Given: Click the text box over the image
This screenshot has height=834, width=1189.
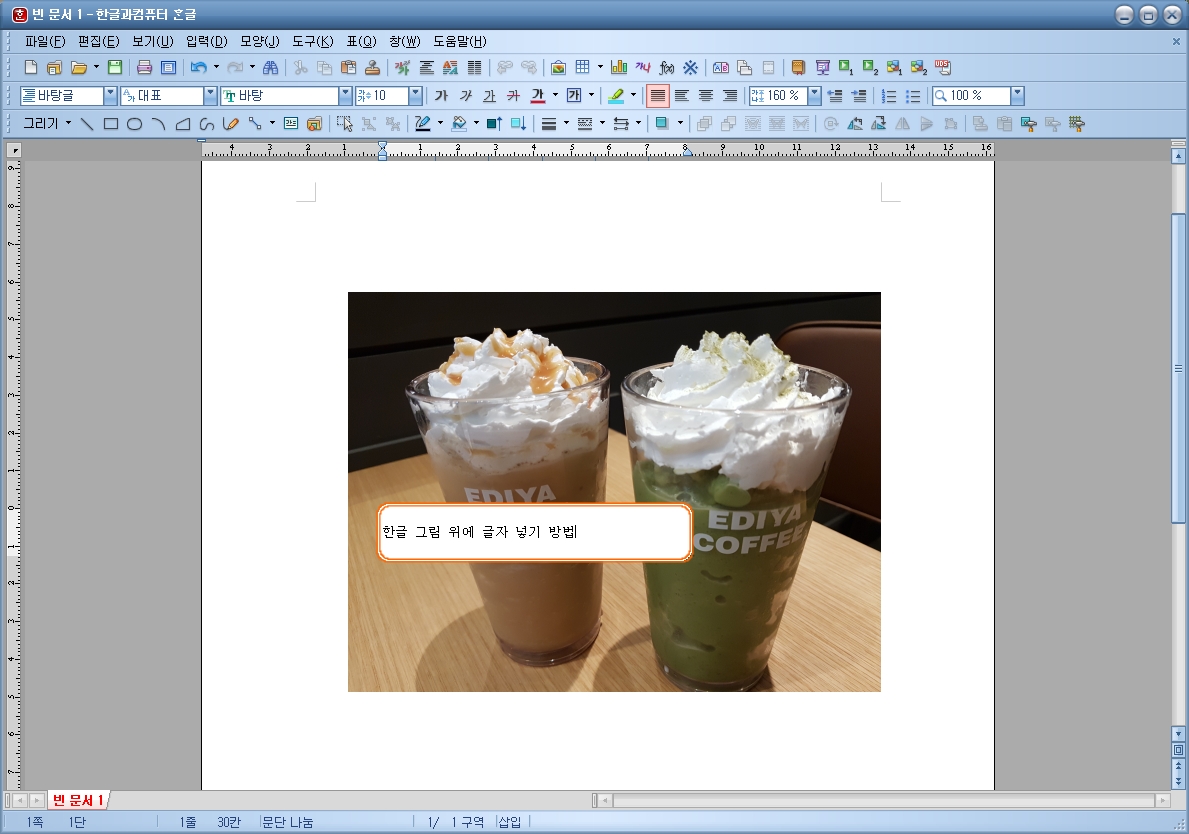Looking at the screenshot, I should (x=535, y=532).
